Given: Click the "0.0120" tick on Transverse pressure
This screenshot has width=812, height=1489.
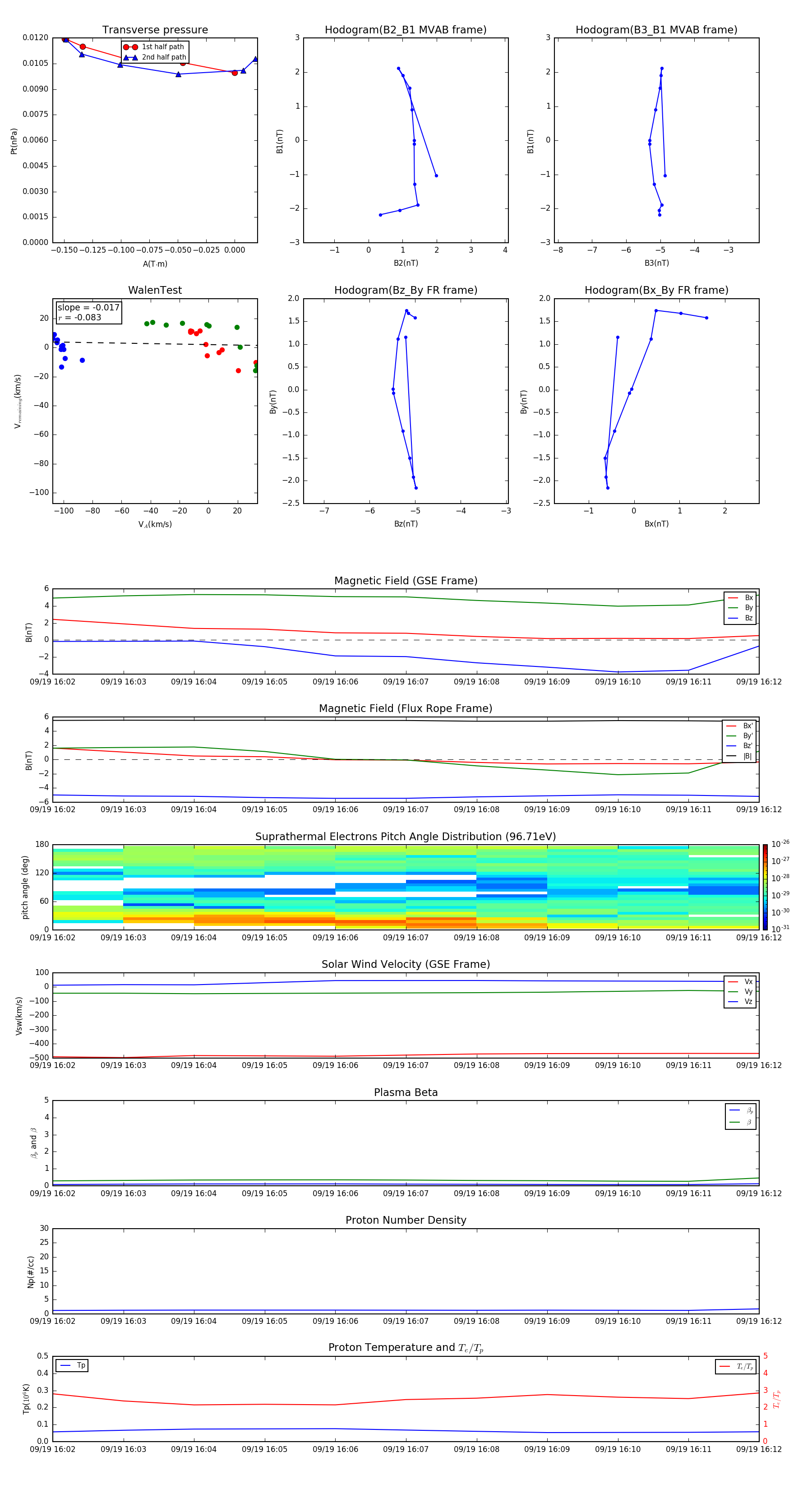Looking at the screenshot, I should pos(35,37).
